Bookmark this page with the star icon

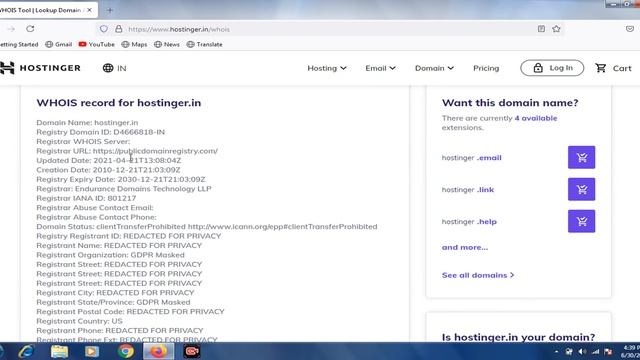tap(556, 29)
